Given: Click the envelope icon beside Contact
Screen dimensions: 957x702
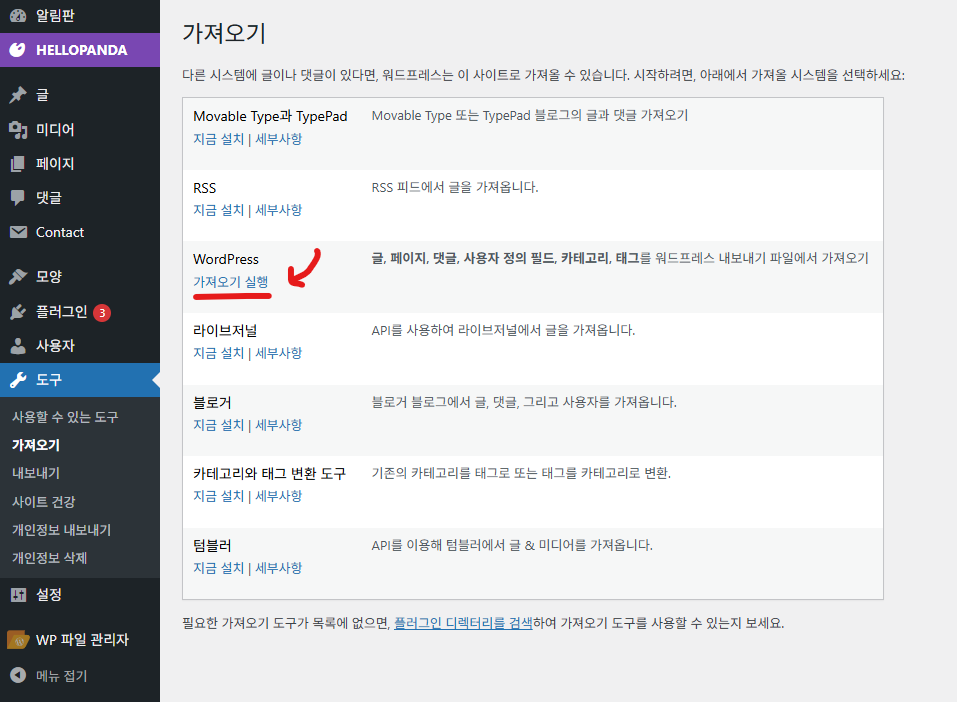Looking at the screenshot, I should pyautogui.click(x=18, y=232).
